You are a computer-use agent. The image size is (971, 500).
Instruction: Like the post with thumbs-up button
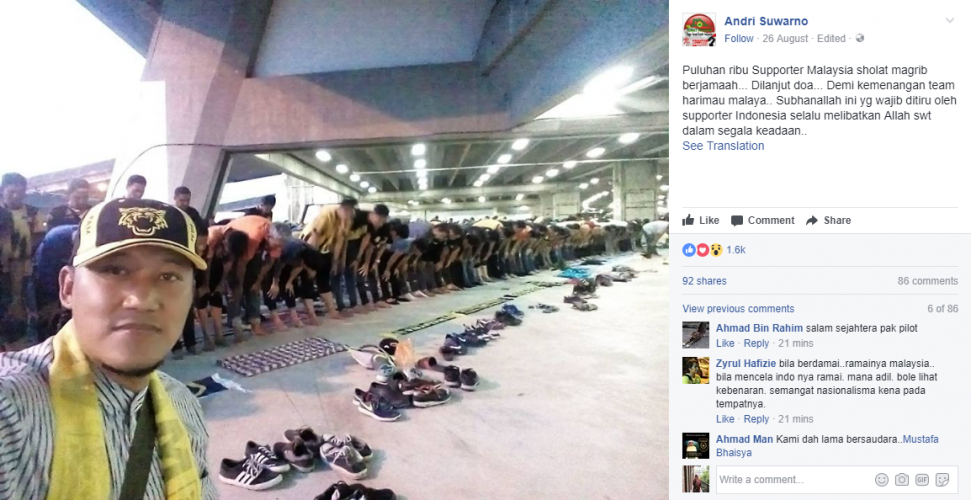[701, 220]
